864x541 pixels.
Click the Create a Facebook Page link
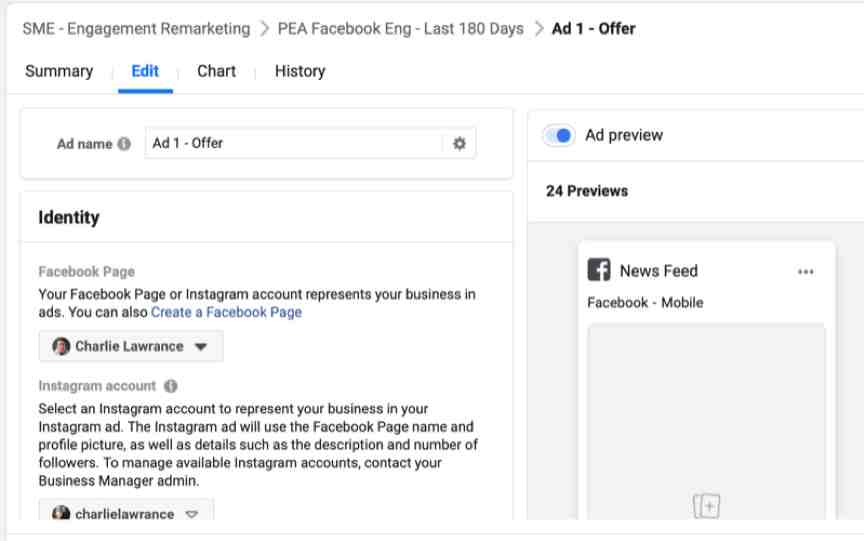[226, 312]
